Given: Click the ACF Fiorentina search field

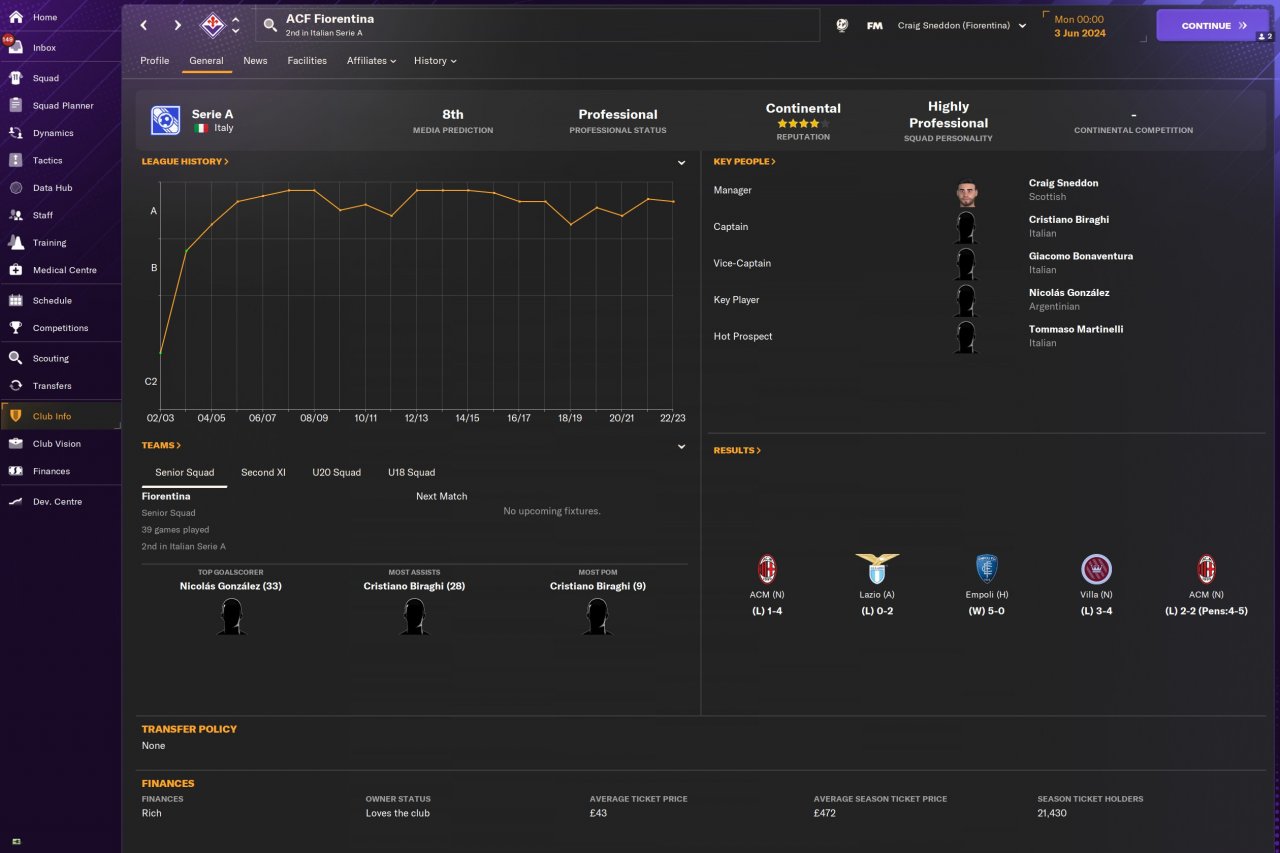Looking at the screenshot, I should [x=537, y=25].
